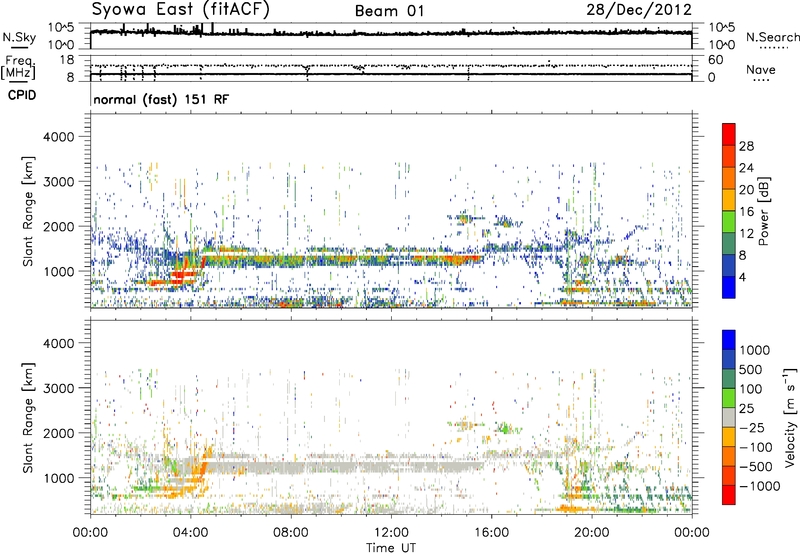This screenshot has width=800, height=554.
Task: Click the 04:00 time axis tick
Action: tap(191, 533)
